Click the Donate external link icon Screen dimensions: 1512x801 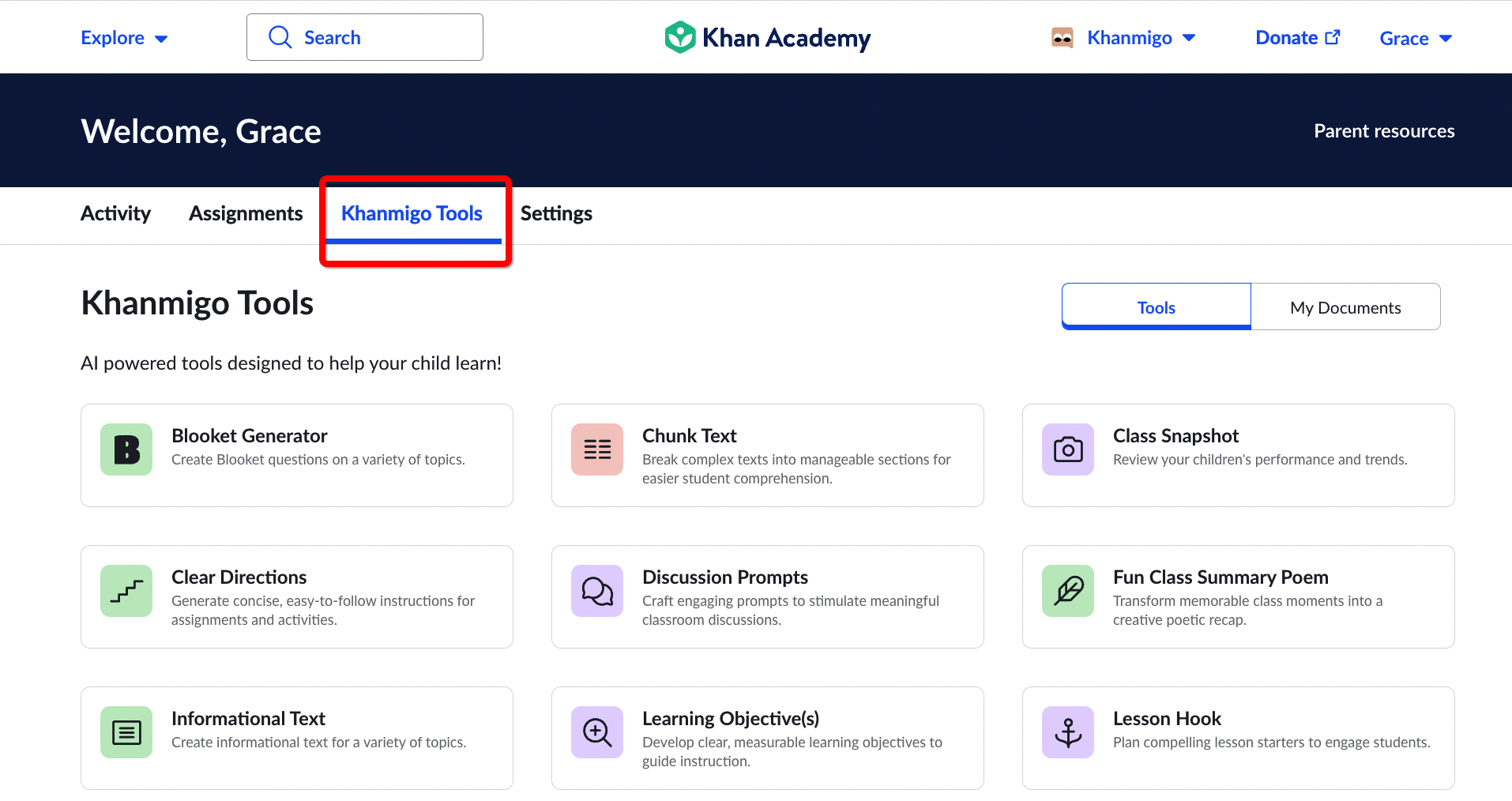[x=1333, y=37]
